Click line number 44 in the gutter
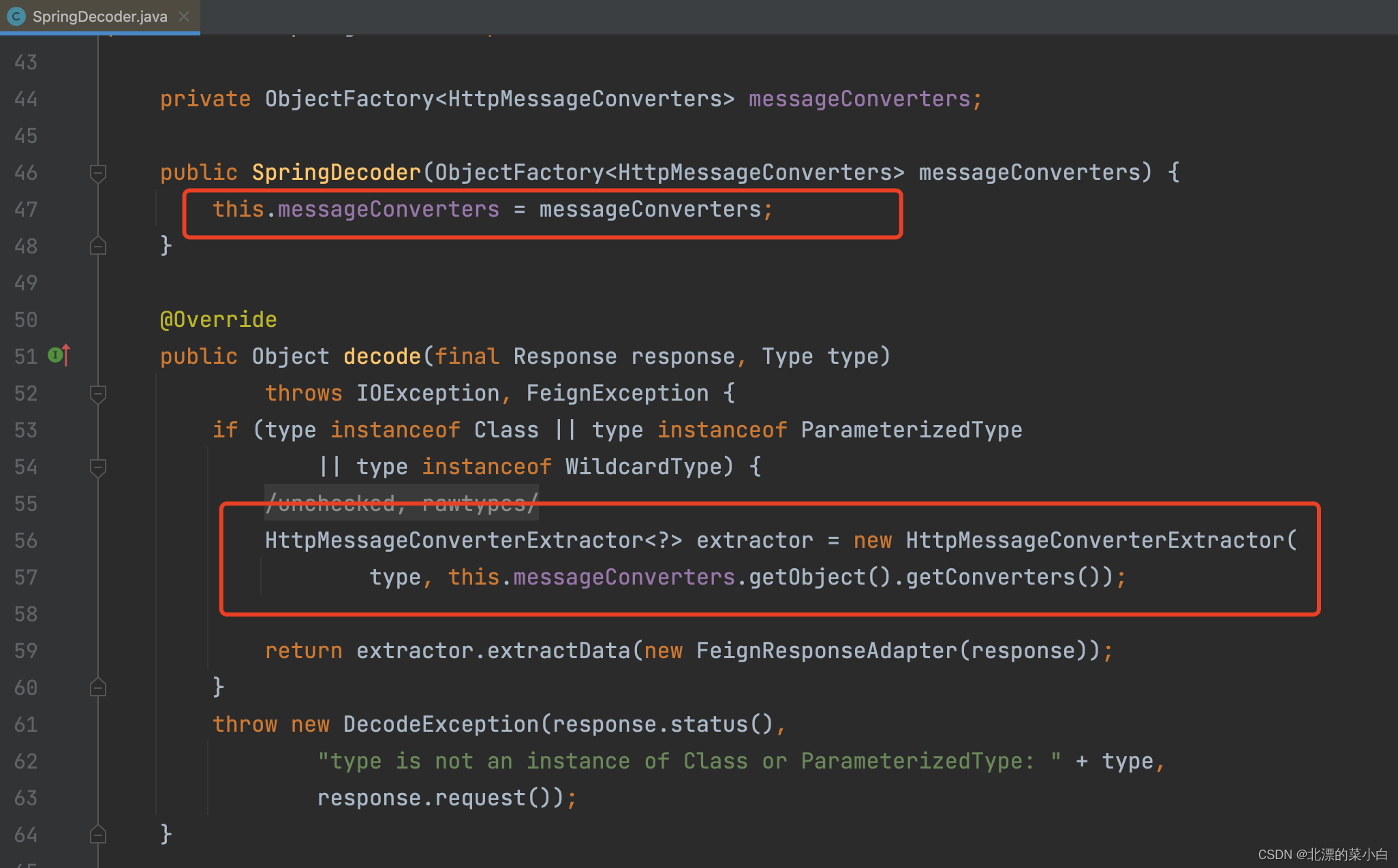 point(26,99)
